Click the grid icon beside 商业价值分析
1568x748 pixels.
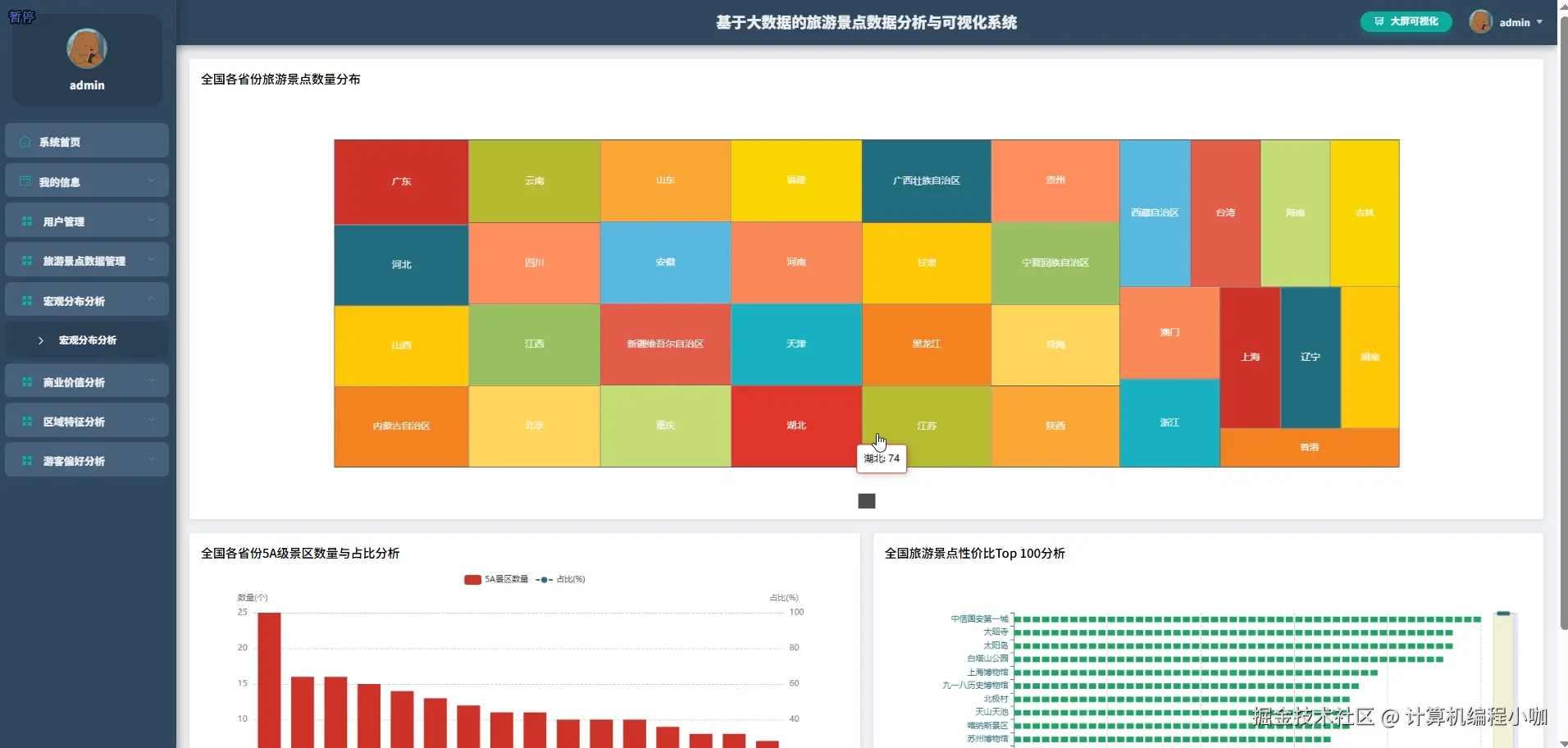[x=27, y=382]
